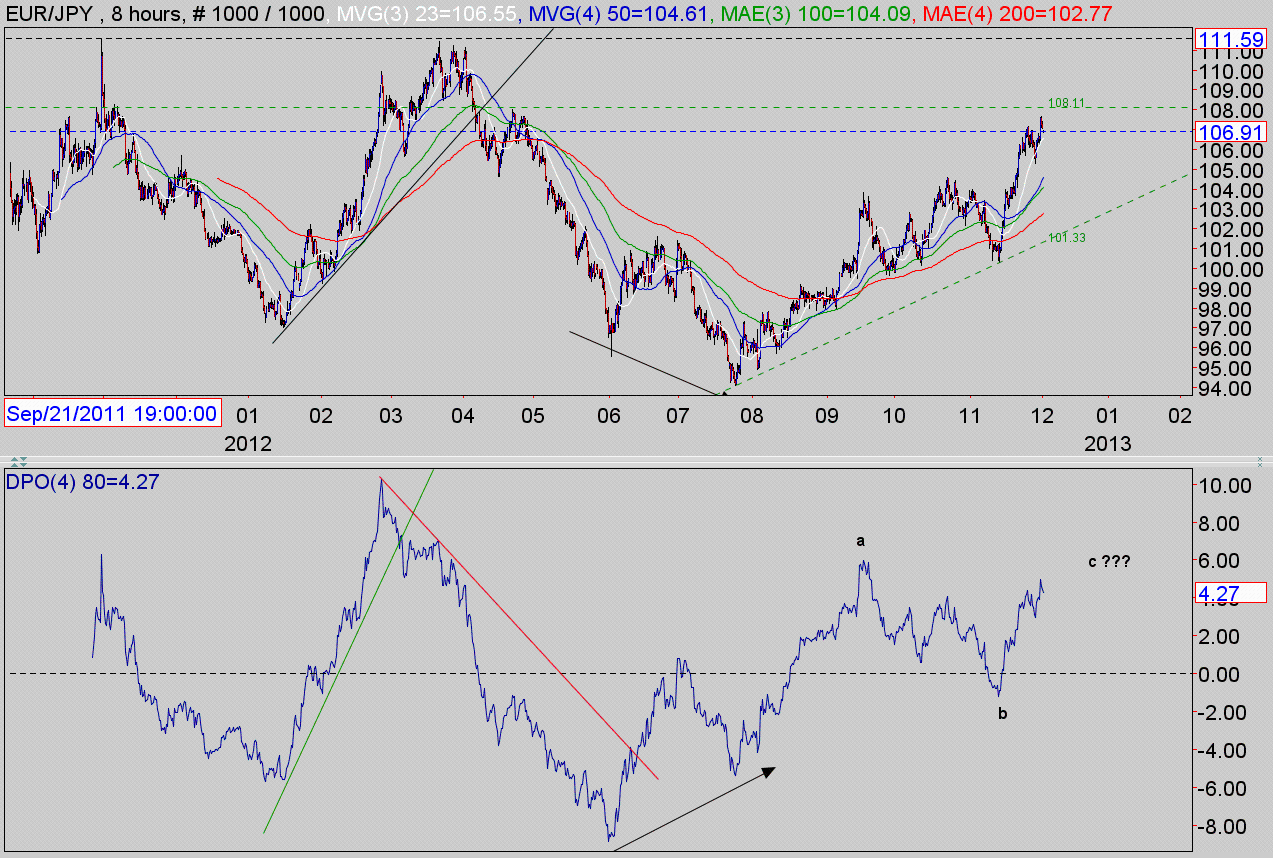Click the green 101.33 trendline value
The height and width of the screenshot is (858, 1273).
(1066, 238)
